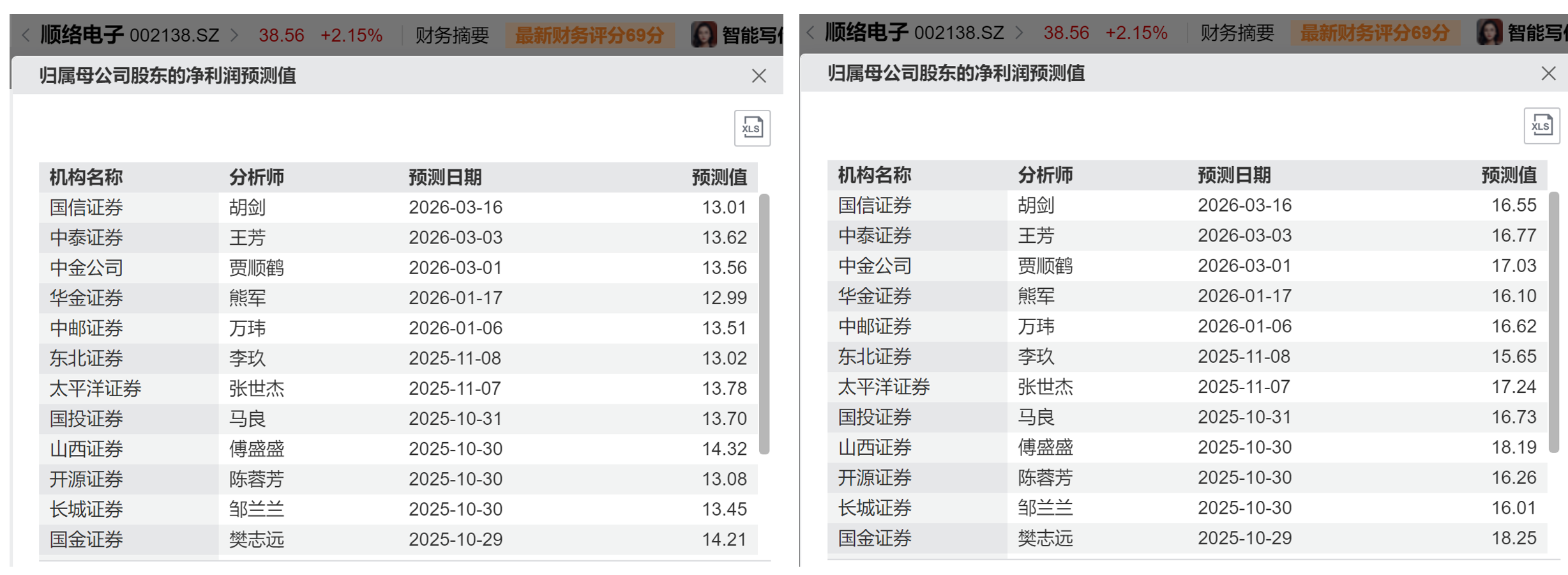Click 华金证券 in the right table
Viewport: 1568px width, 575px height.
click(875, 296)
